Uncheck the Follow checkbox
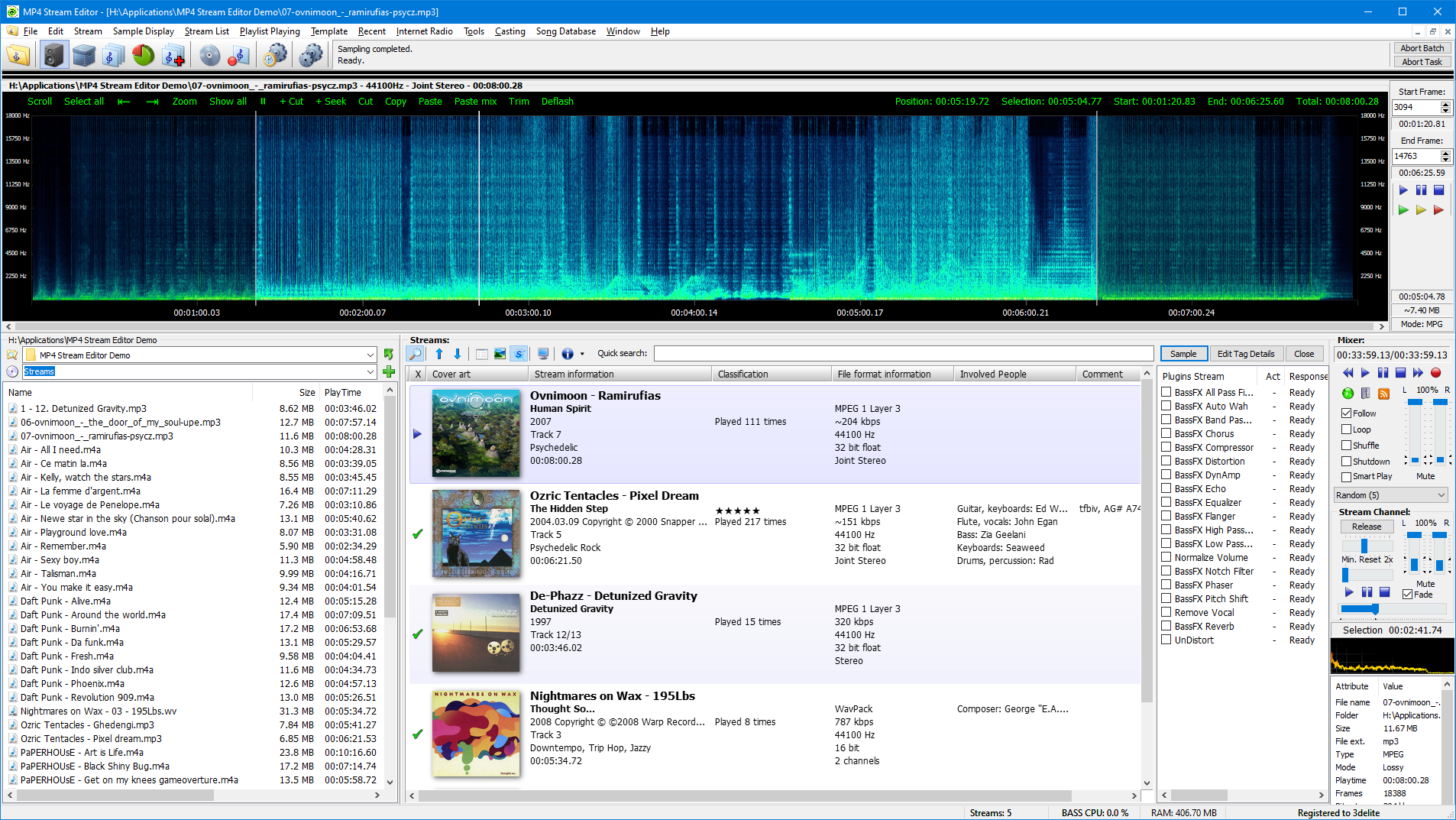This screenshot has height=820, width=1456. [x=1346, y=413]
